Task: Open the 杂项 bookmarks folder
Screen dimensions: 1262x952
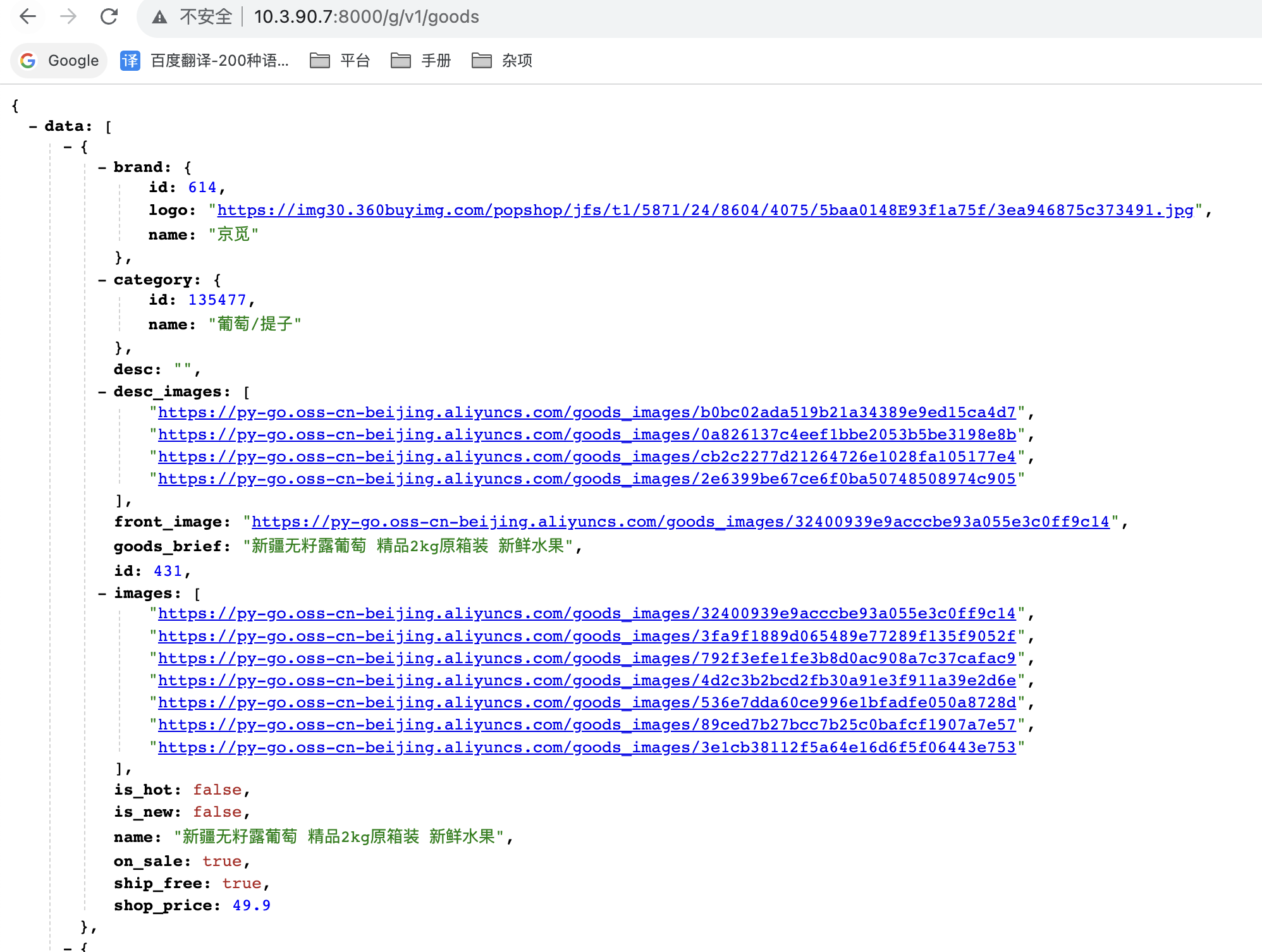Action: [502, 61]
